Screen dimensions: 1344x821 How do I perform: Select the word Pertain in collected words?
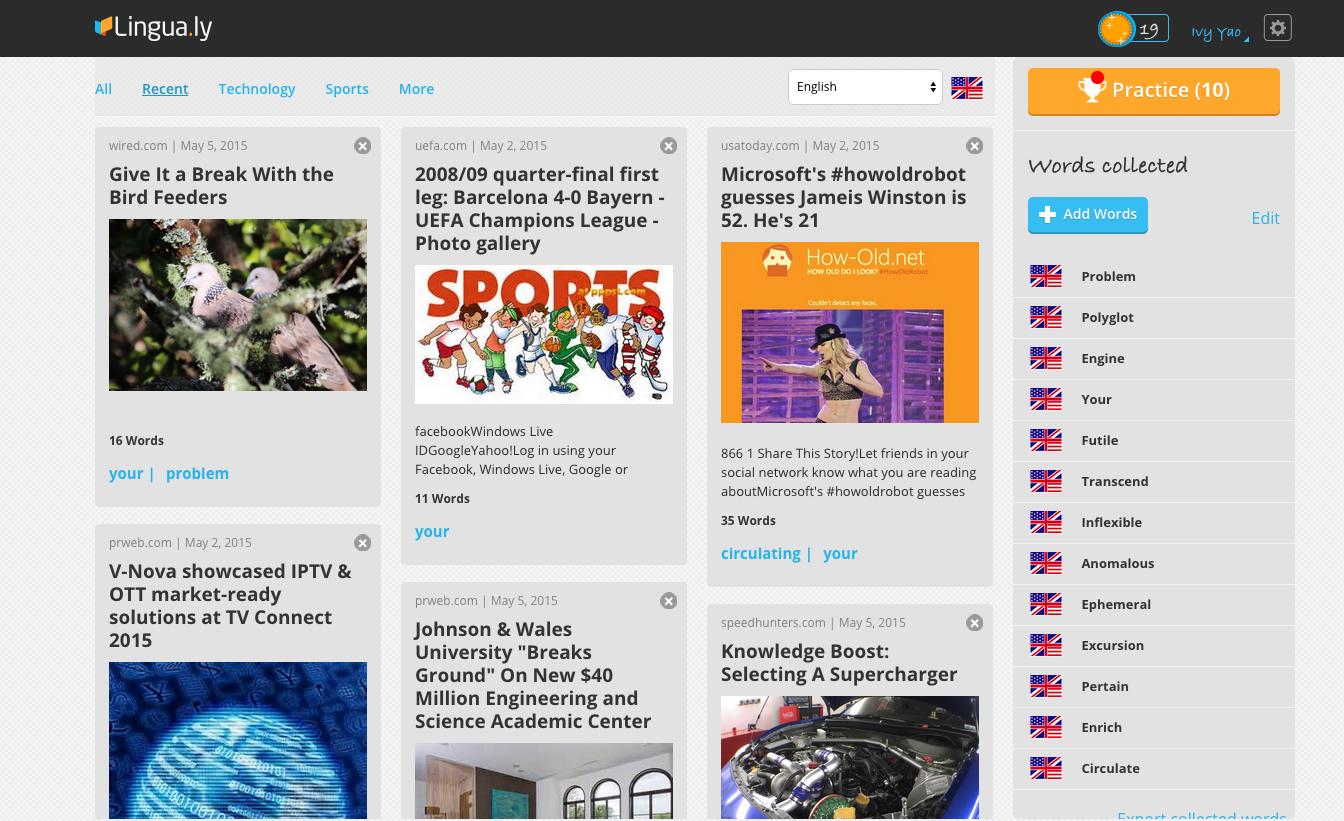point(1105,686)
